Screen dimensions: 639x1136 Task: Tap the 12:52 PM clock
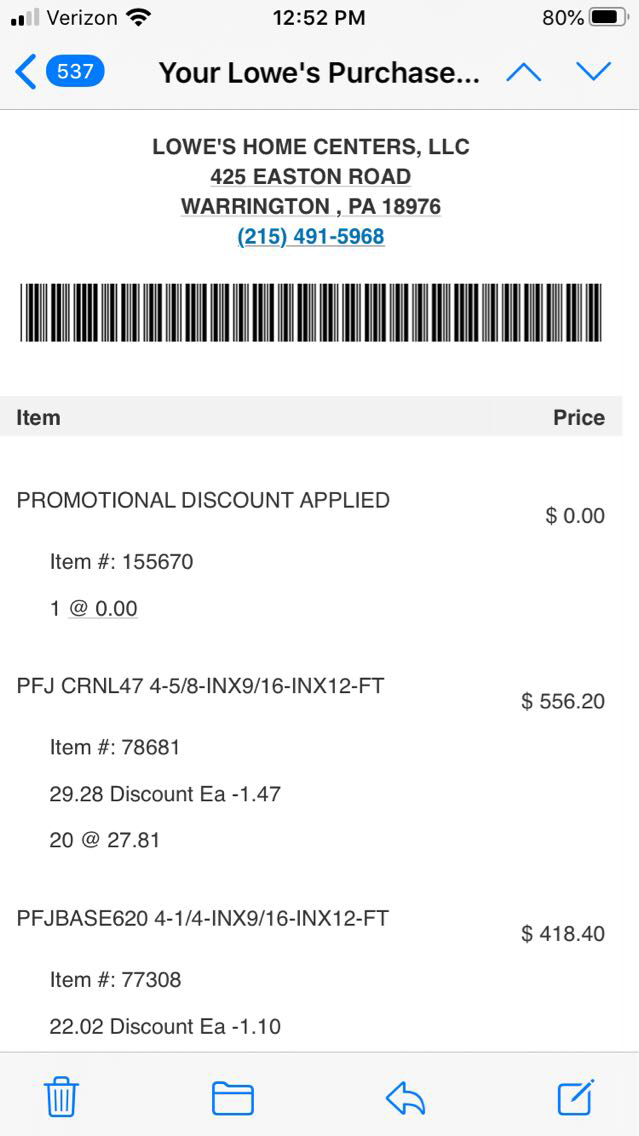point(319,17)
